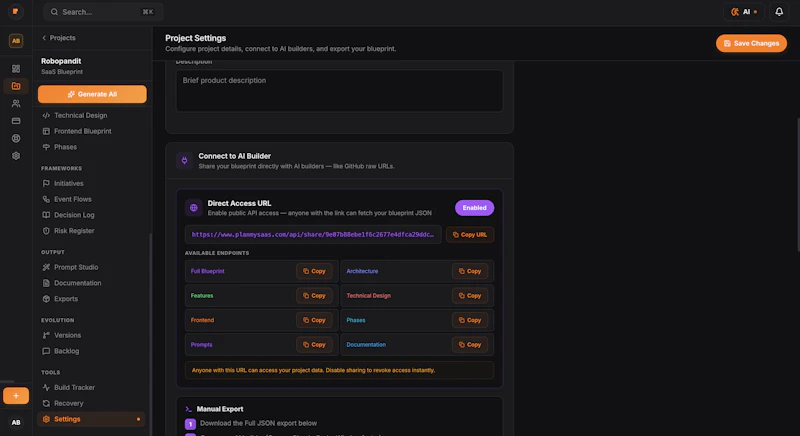Open the notifications bell icon

(x=779, y=12)
